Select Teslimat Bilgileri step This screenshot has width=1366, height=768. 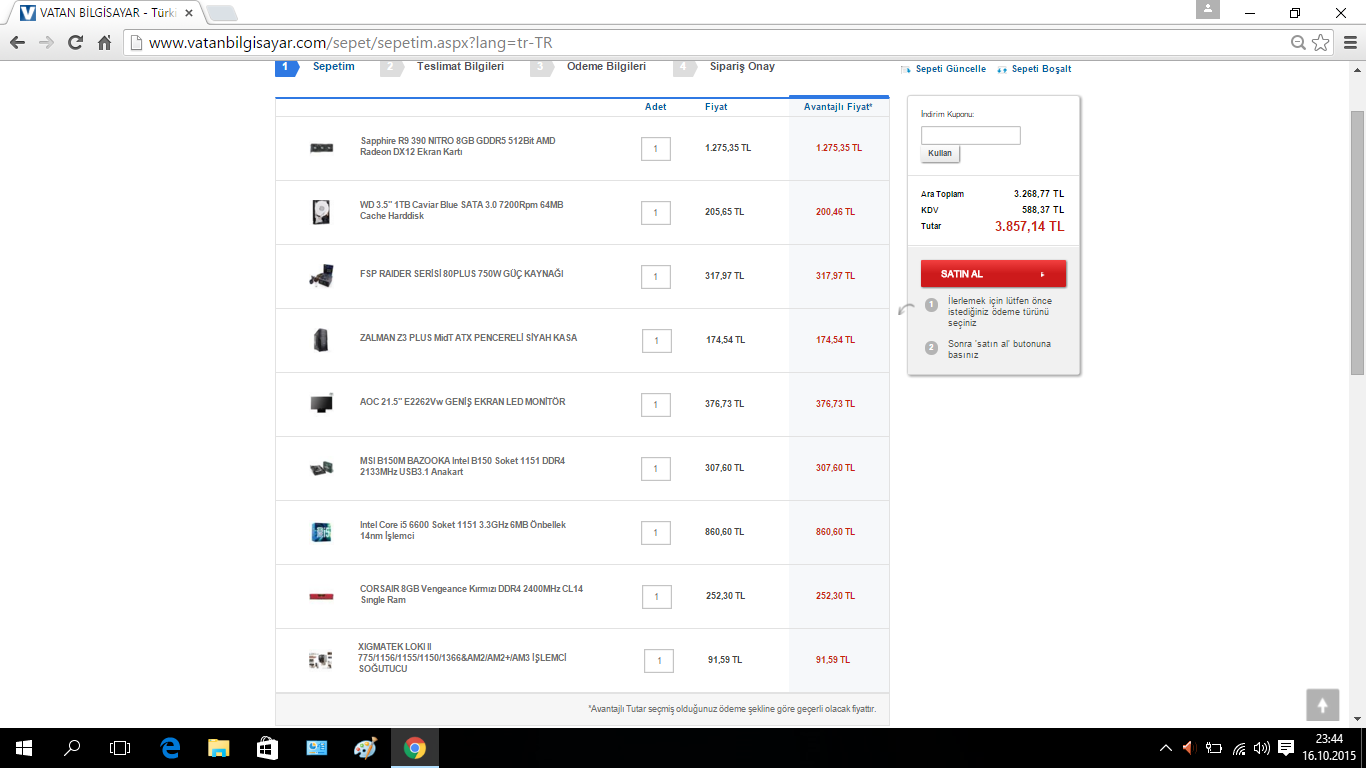(x=460, y=67)
